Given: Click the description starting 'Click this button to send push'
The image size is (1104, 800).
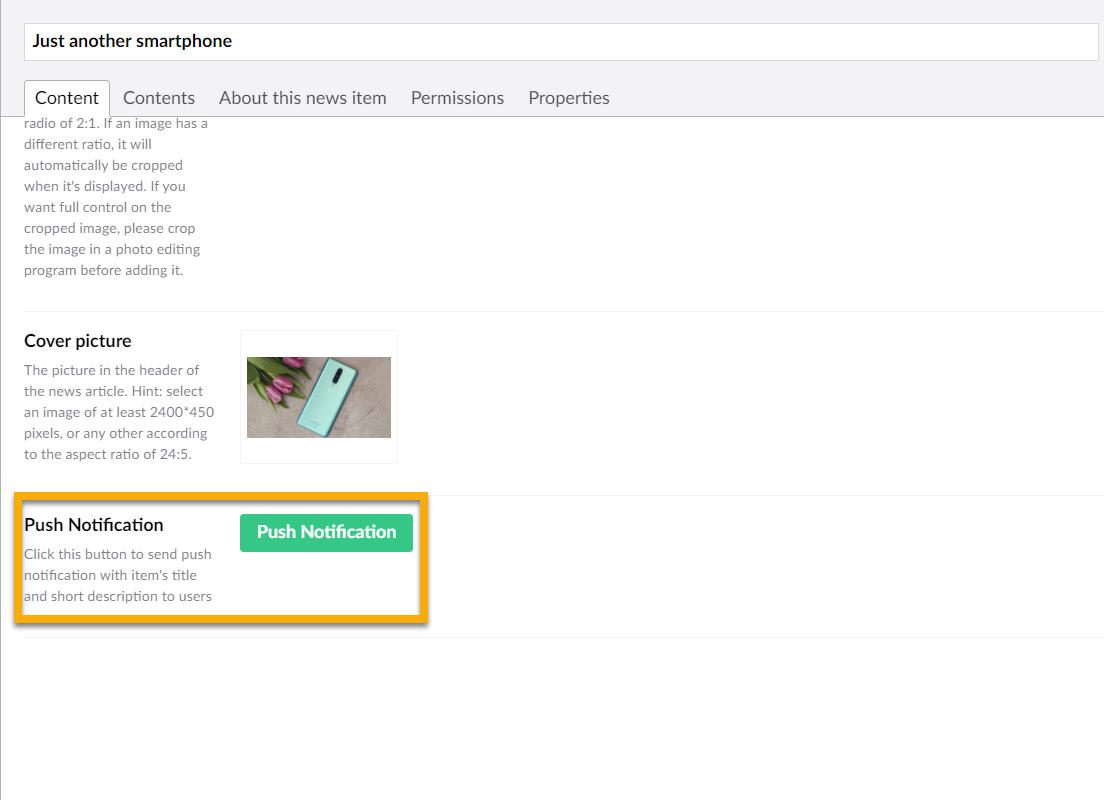Looking at the screenshot, I should click(x=118, y=575).
